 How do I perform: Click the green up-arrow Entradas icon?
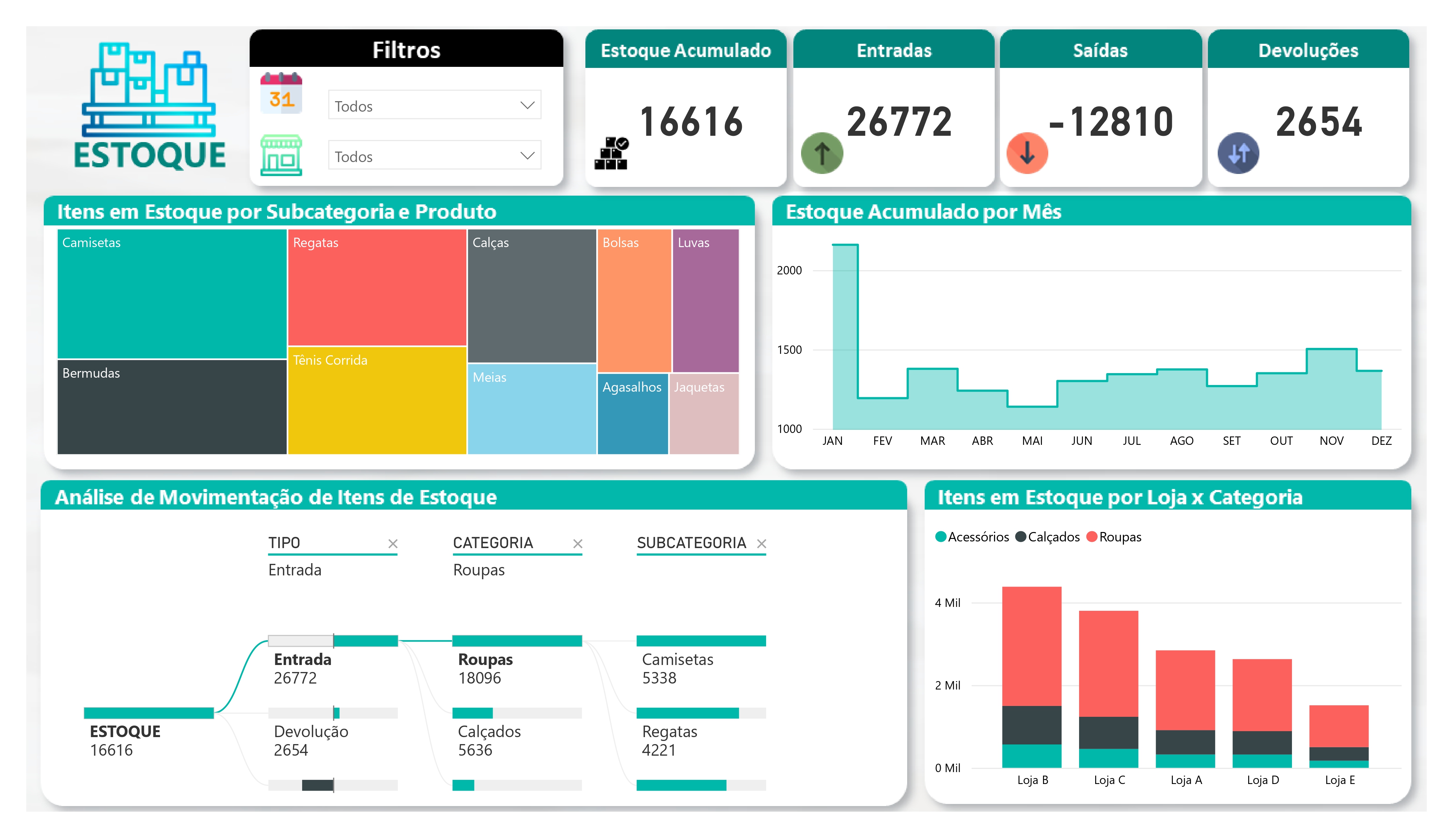click(x=822, y=153)
